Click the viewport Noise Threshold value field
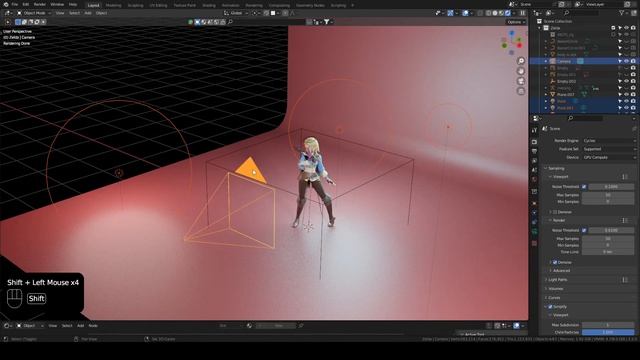This screenshot has width=640, height=360. tap(611, 187)
